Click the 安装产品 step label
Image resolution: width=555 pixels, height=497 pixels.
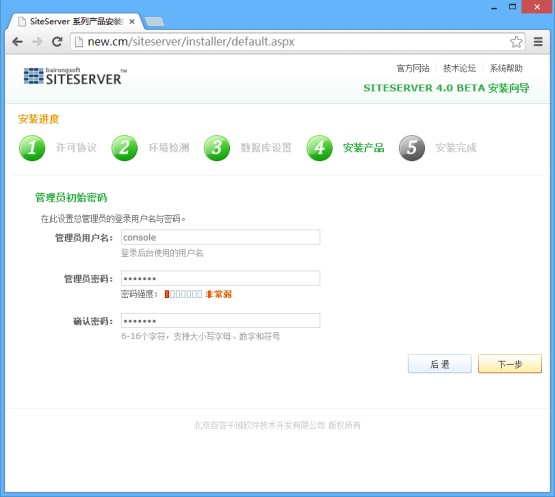coord(364,148)
